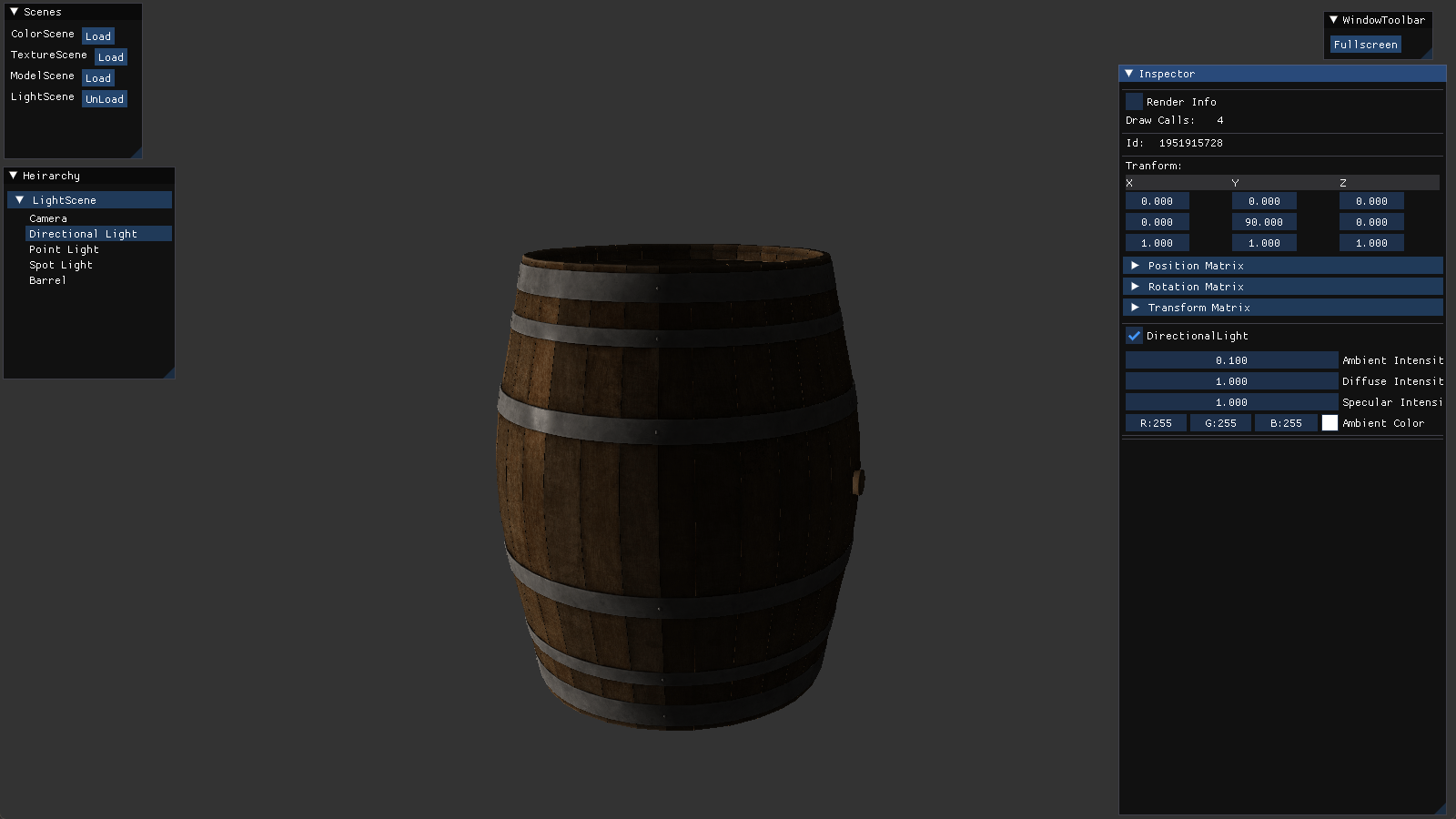This screenshot has width=1456, height=819.
Task: Click the B:255 color field
Action: click(1286, 423)
